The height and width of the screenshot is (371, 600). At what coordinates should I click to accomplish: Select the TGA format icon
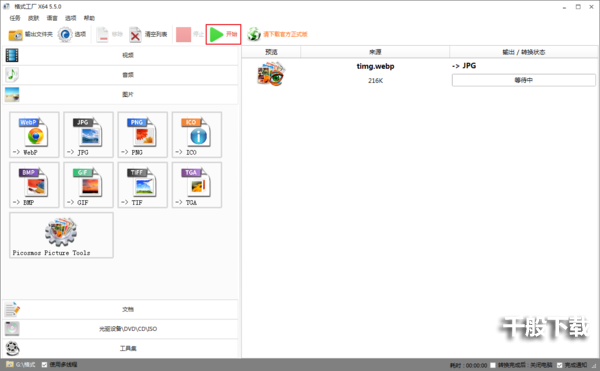(x=197, y=185)
